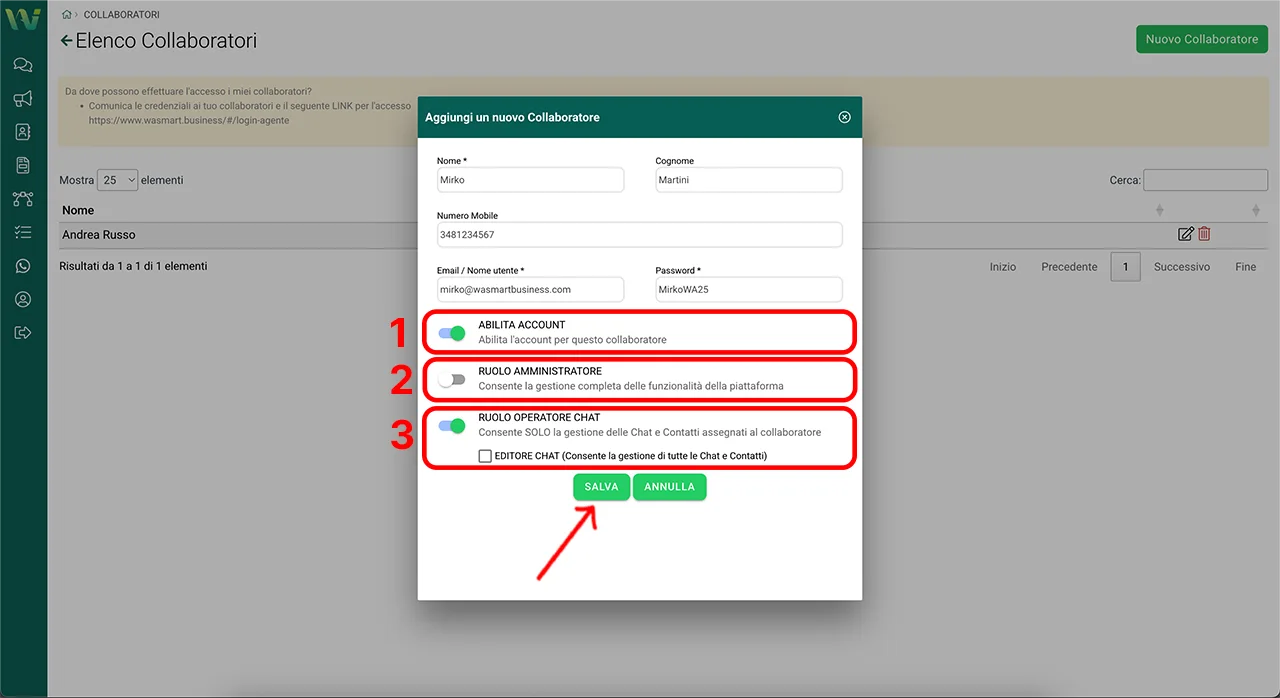Close the Aggiungi un nuovo Collaboratore dialog
The image size is (1280, 698).
[x=844, y=117]
